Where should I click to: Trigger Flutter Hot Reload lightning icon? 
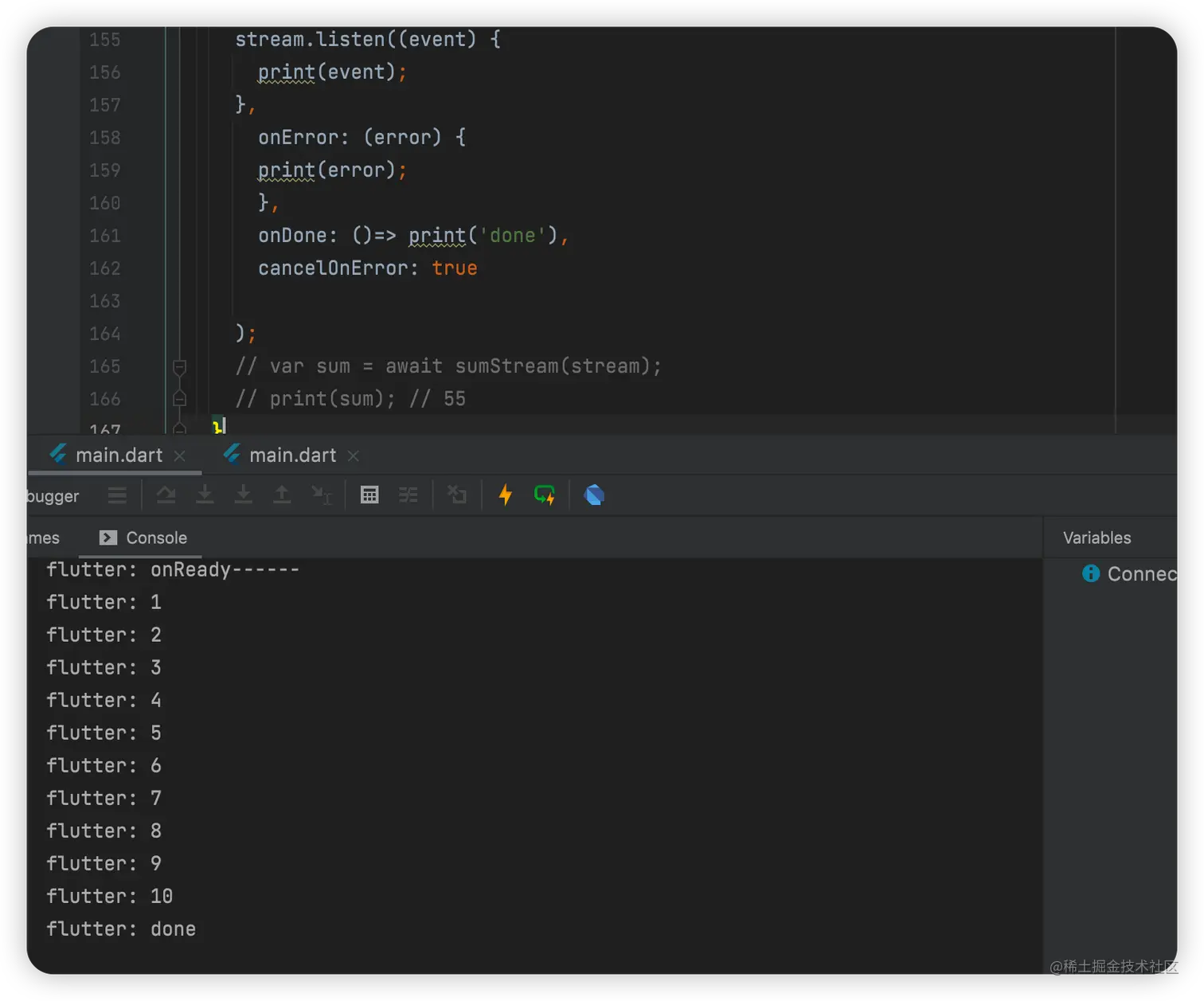pyautogui.click(x=506, y=495)
